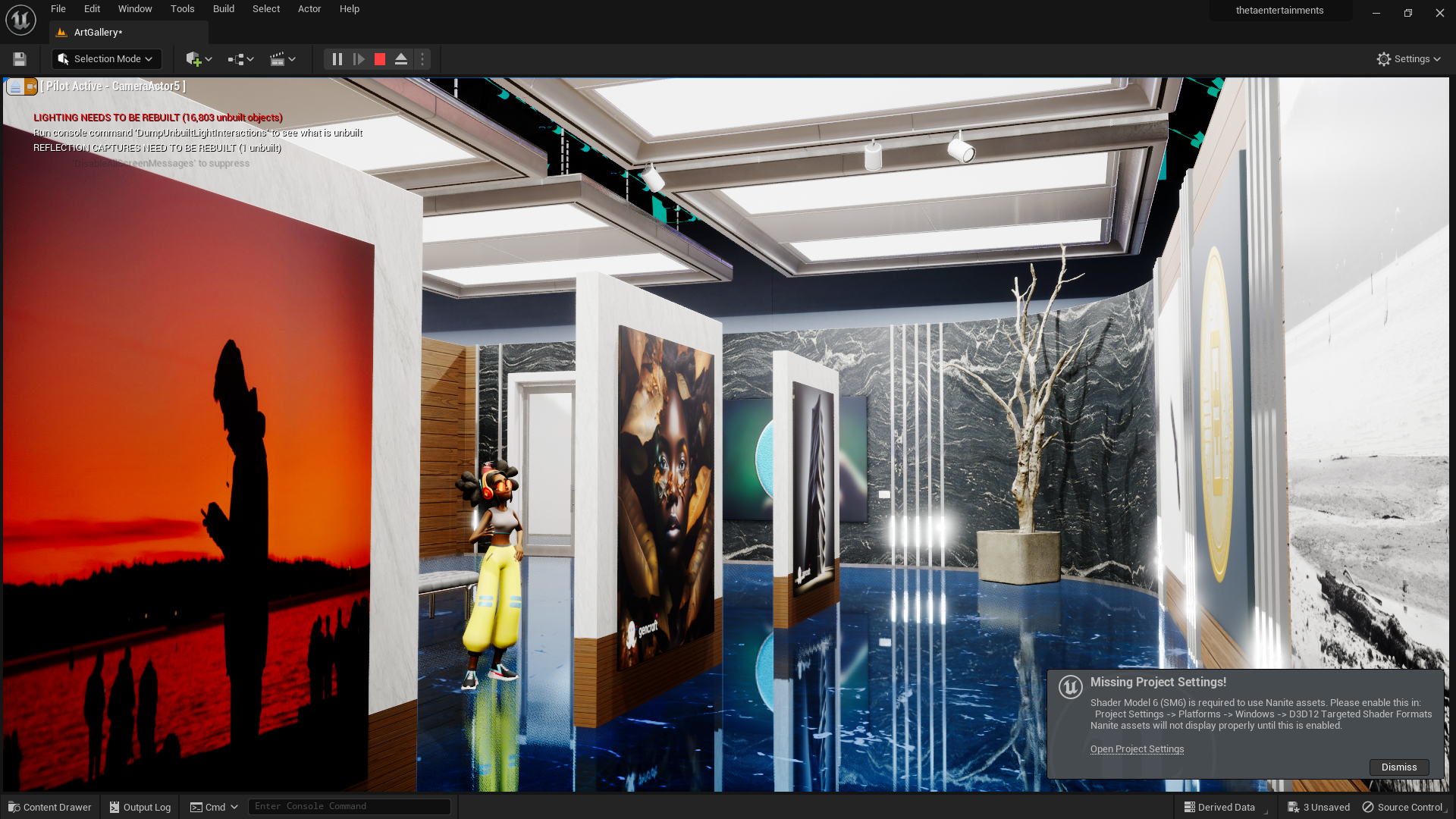Open the Content Drawer

(50, 807)
